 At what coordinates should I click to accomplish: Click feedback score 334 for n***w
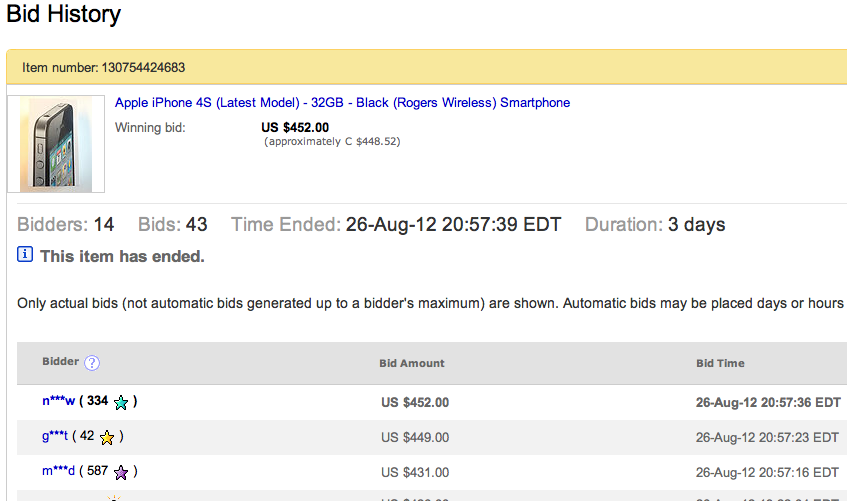tap(97, 401)
